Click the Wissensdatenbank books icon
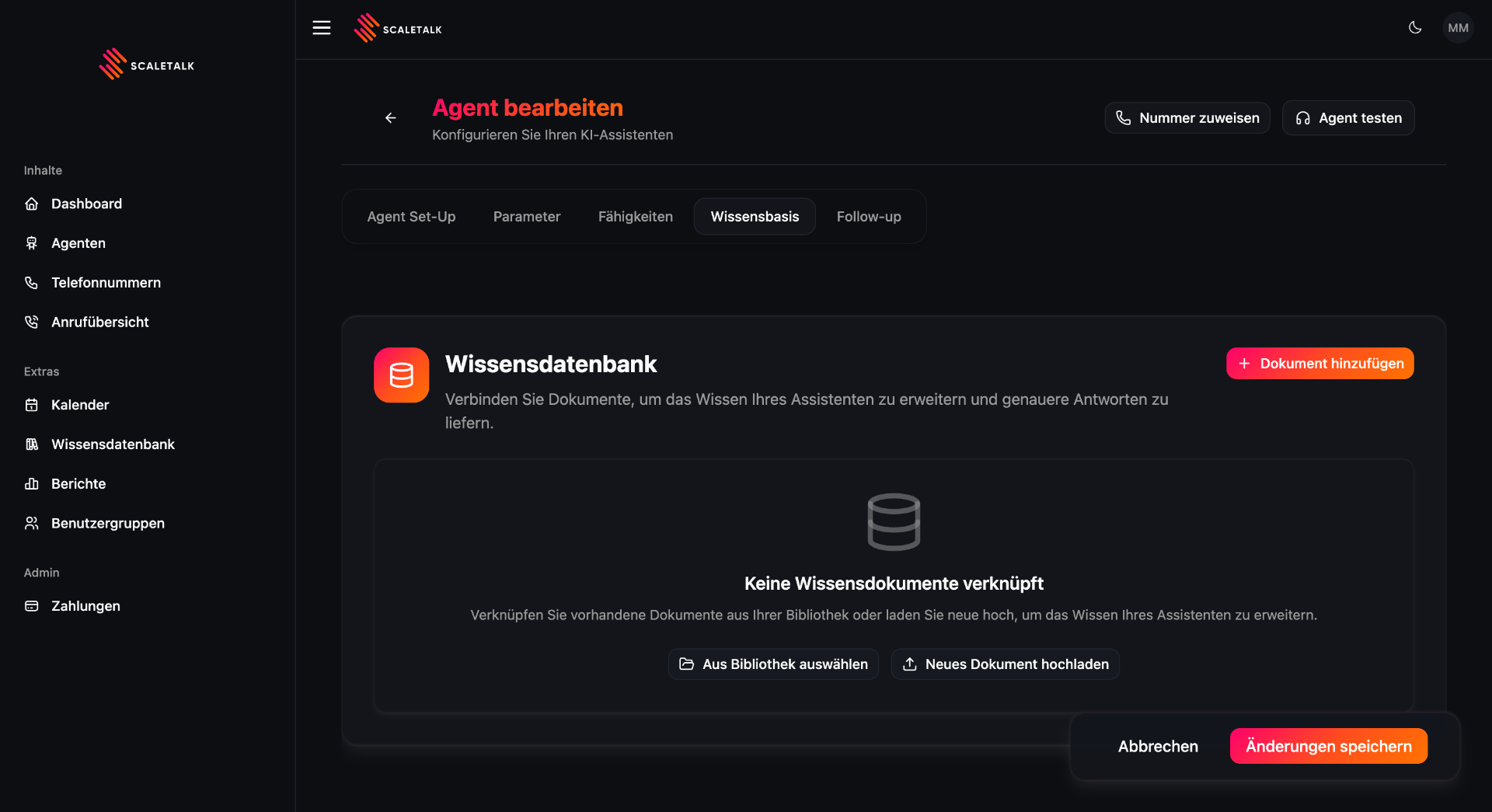 click(x=32, y=444)
